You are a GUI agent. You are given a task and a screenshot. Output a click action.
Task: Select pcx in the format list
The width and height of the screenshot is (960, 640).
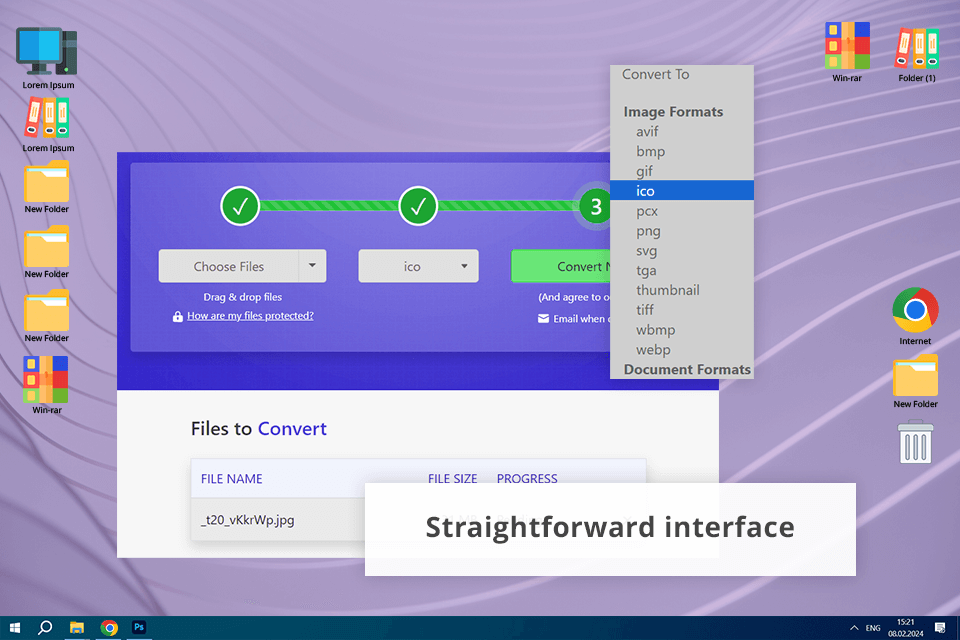pos(682,211)
